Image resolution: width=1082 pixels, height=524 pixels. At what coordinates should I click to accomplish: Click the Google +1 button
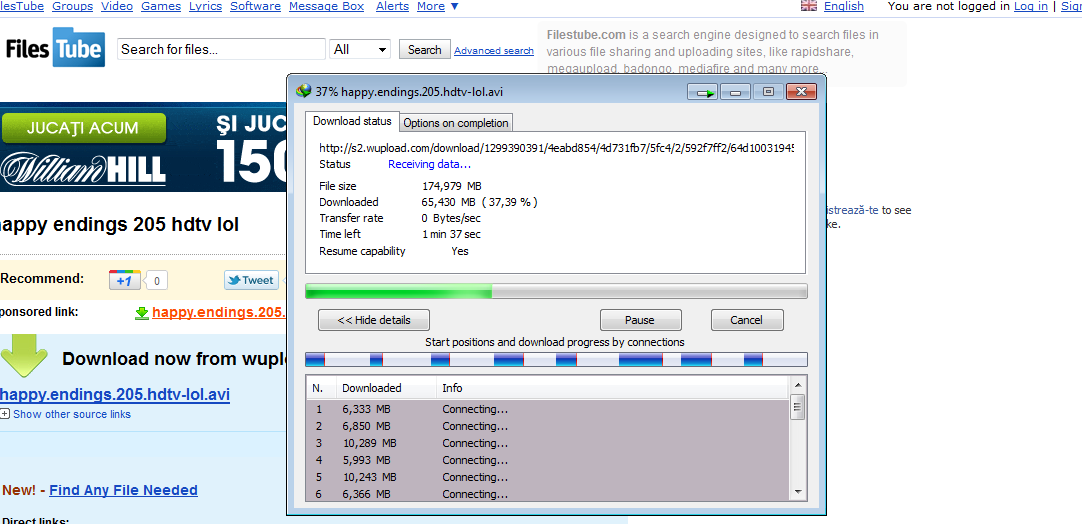coord(125,281)
